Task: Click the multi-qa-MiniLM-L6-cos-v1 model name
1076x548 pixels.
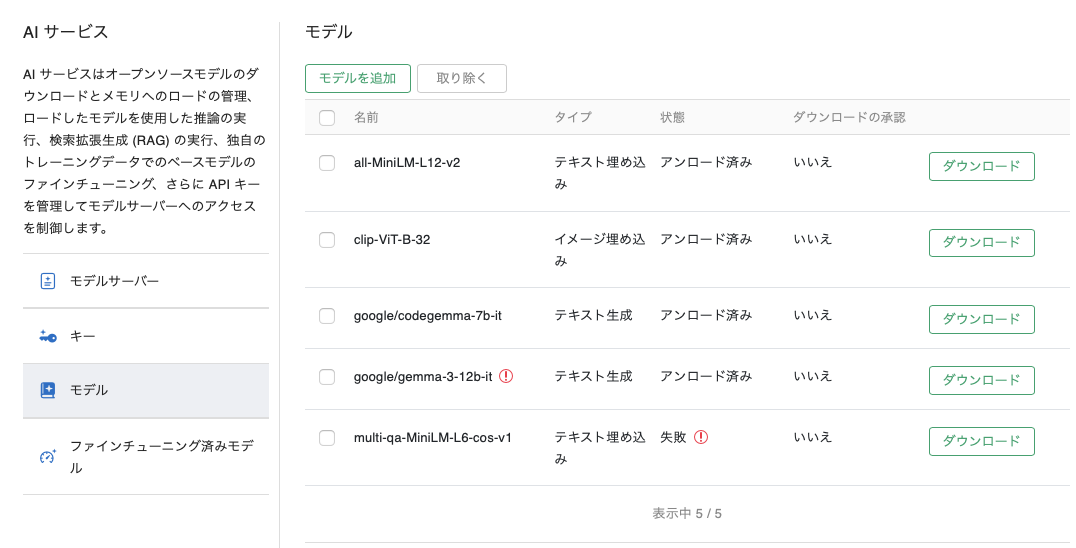Action: click(432, 438)
